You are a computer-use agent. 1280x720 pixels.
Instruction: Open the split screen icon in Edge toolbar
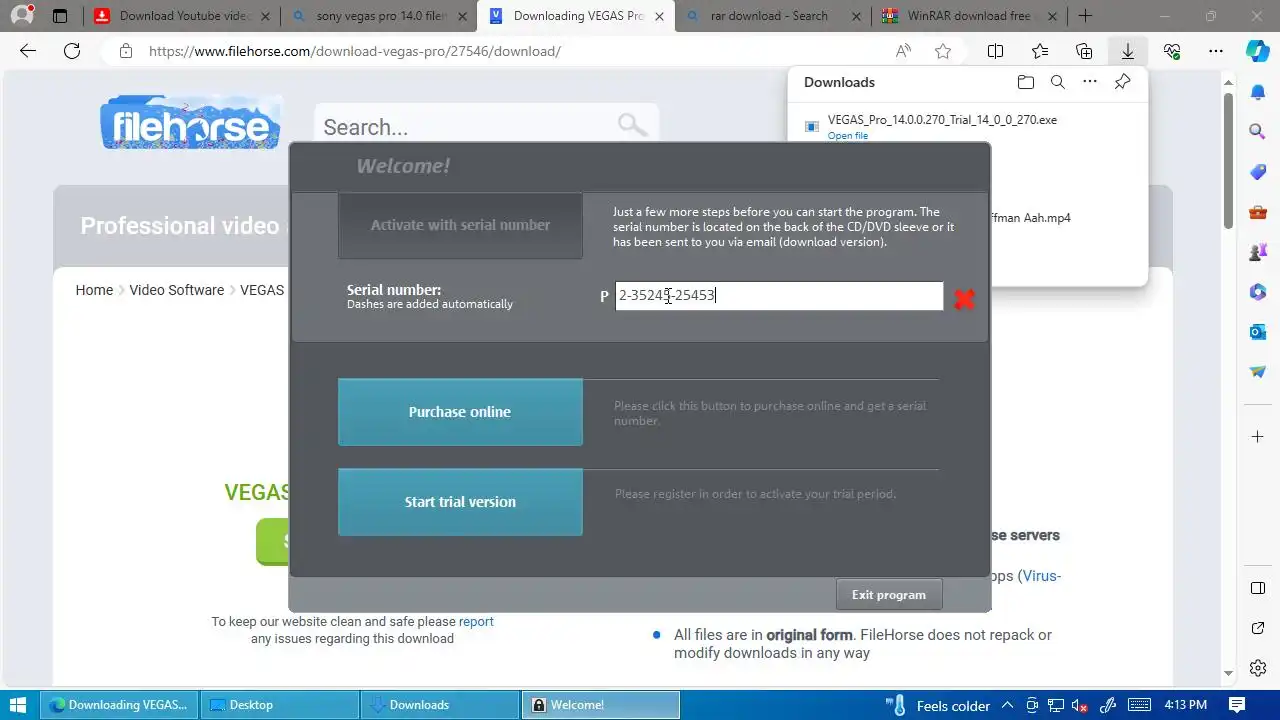(996, 51)
